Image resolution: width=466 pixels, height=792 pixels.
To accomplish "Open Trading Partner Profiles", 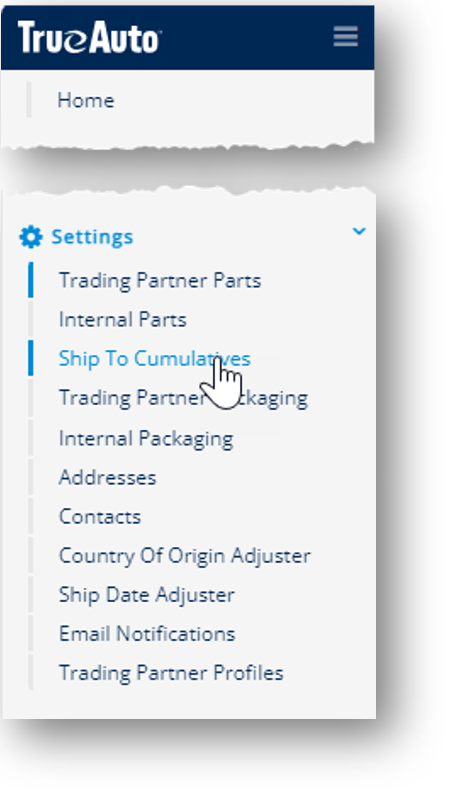I will 171,673.
